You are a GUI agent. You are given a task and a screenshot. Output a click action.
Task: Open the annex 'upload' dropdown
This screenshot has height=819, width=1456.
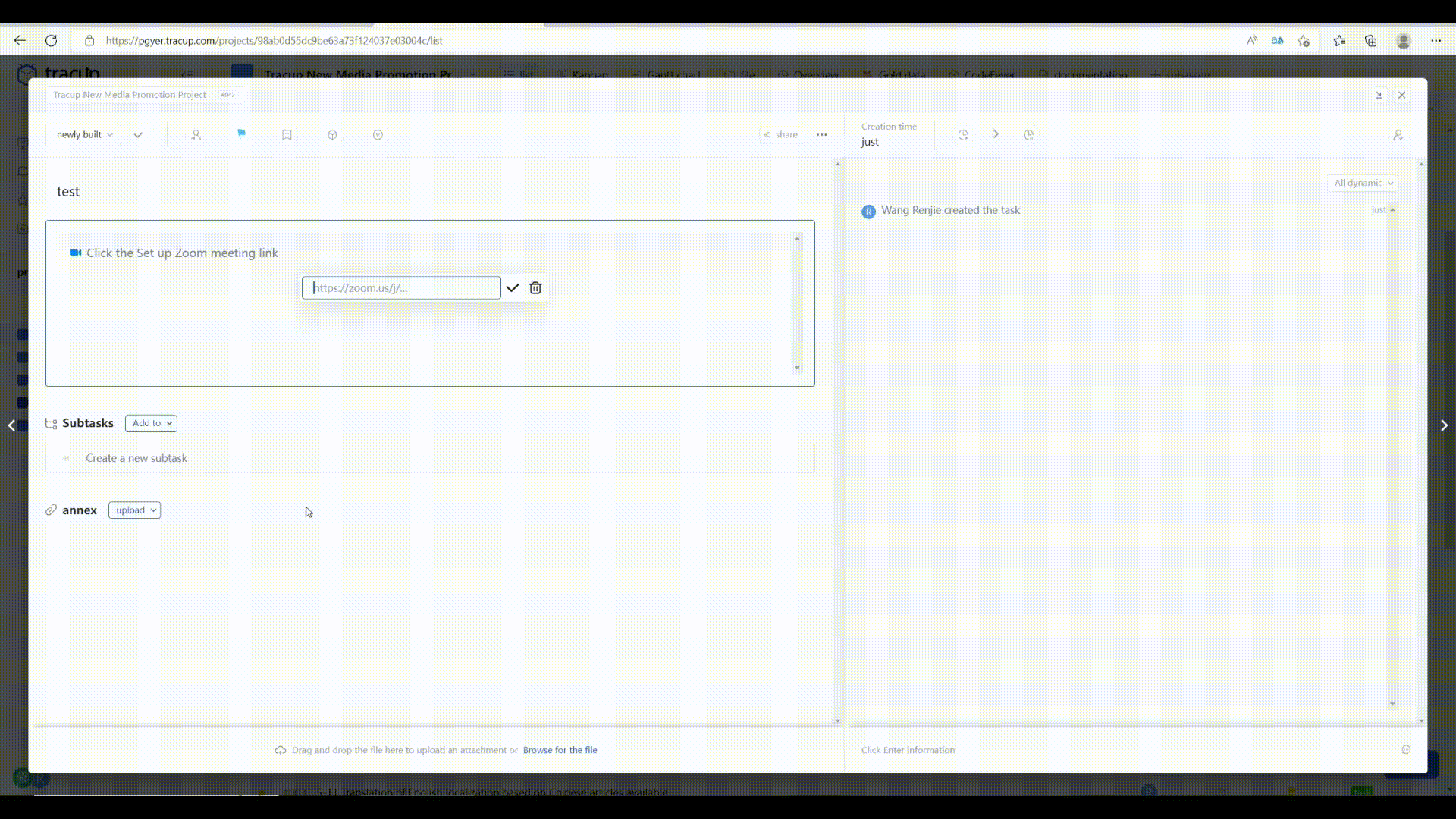pyautogui.click(x=135, y=510)
